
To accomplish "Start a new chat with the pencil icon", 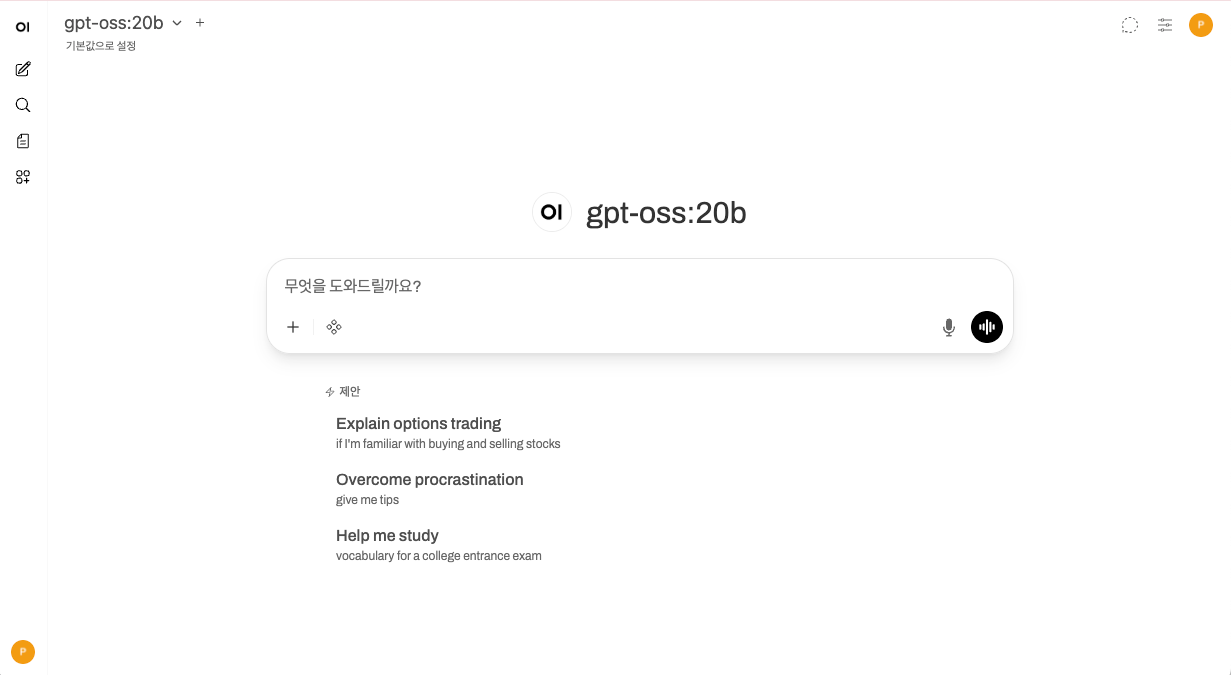I will [23, 68].
